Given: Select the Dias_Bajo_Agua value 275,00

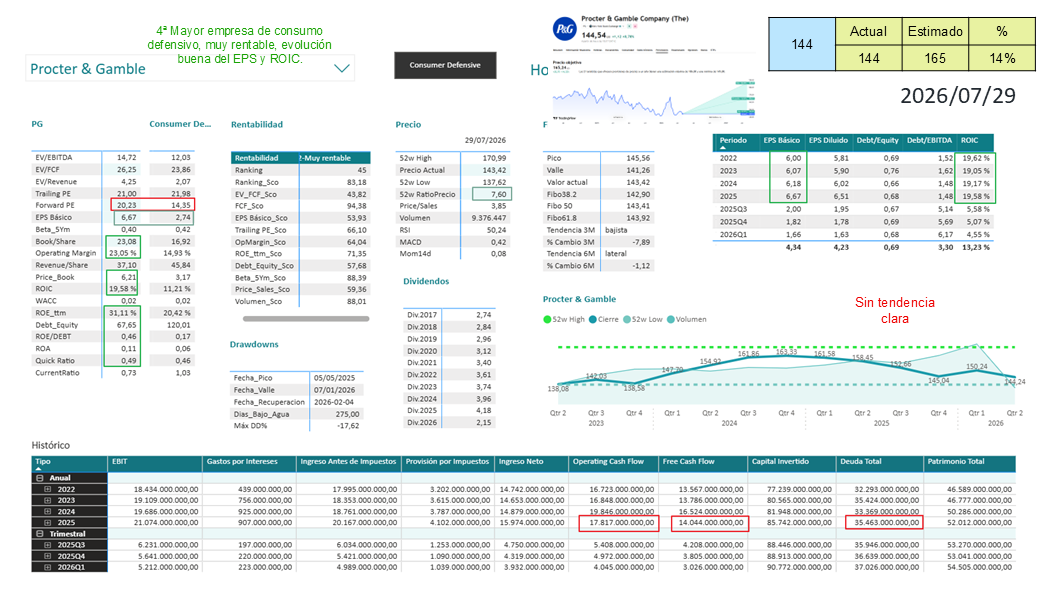Looking at the screenshot, I should 347,414.
